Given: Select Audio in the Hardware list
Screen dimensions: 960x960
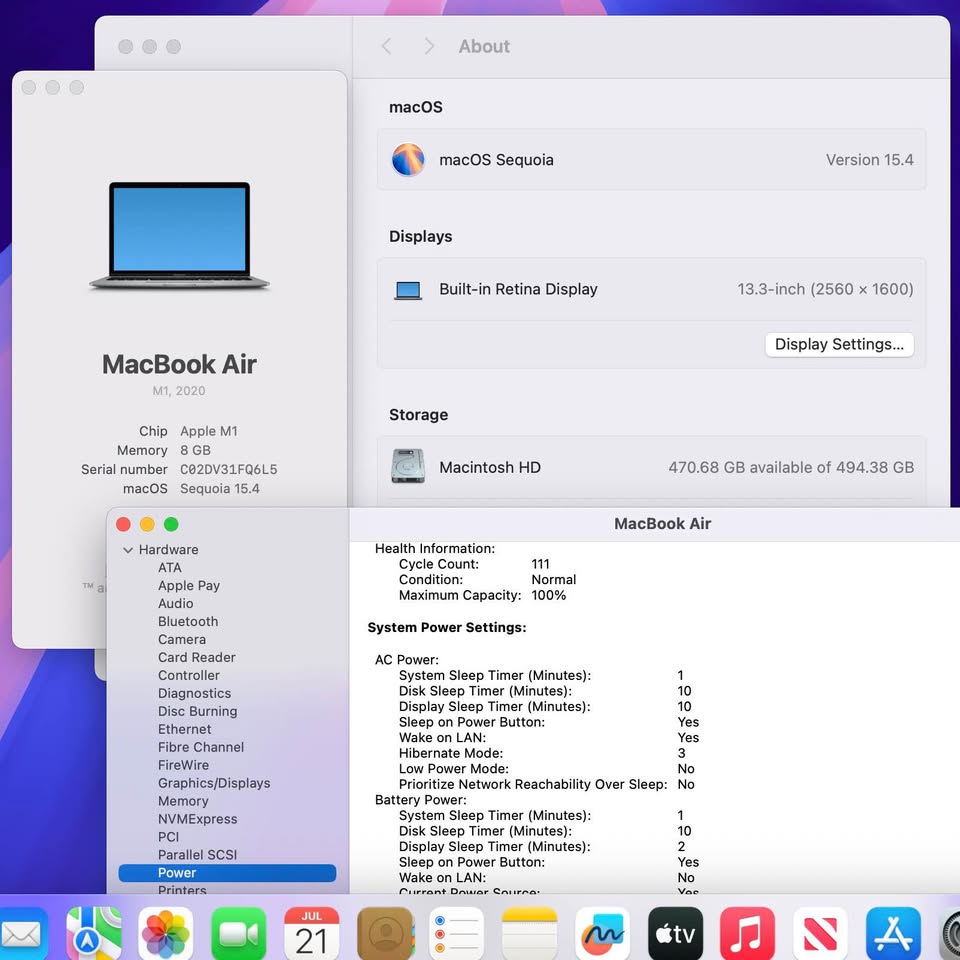Looking at the screenshot, I should click(175, 604).
